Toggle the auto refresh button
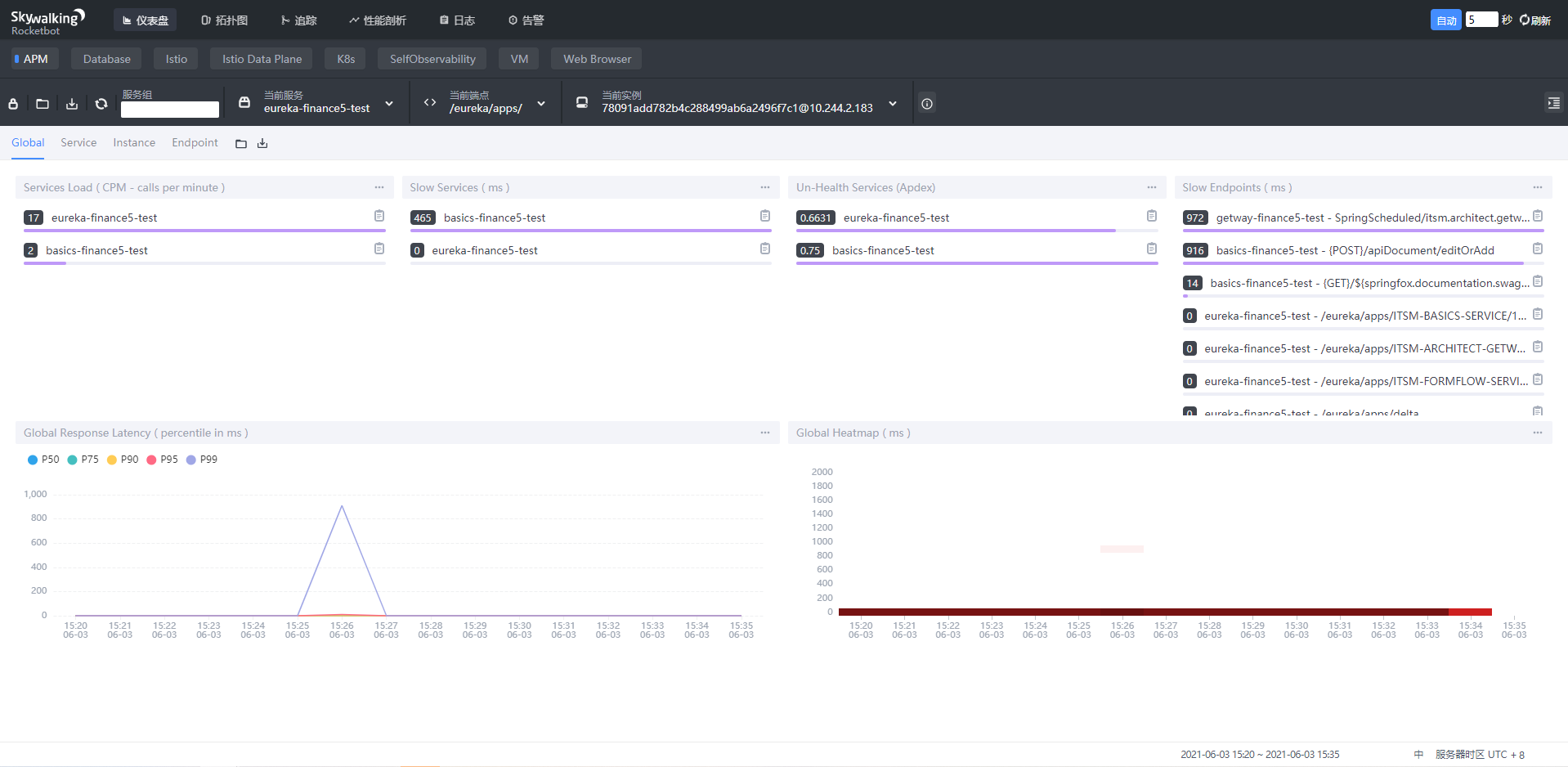The image size is (1568, 767). [1445, 20]
